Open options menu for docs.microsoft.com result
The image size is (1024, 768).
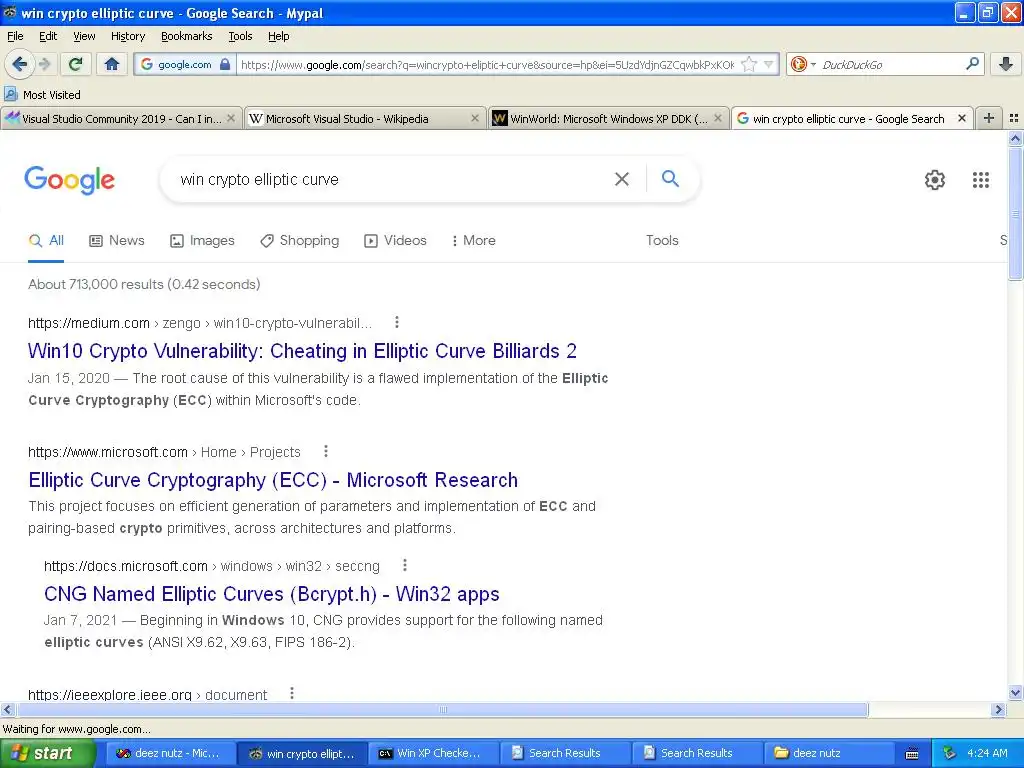[405, 565]
